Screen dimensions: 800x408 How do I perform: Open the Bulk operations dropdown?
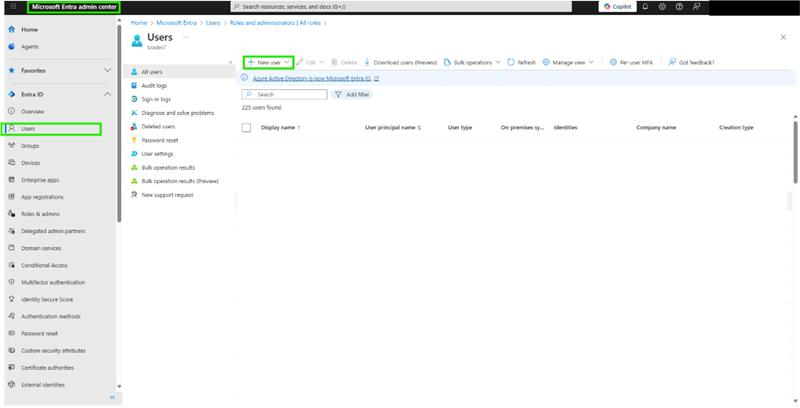(x=472, y=62)
